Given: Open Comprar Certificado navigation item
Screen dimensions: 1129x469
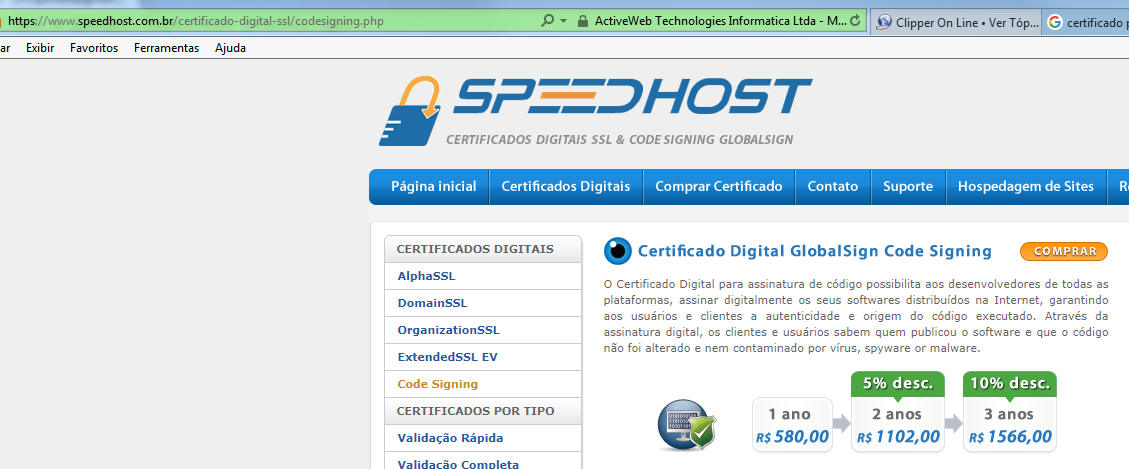Looking at the screenshot, I should pyautogui.click(x=718, y=186).
